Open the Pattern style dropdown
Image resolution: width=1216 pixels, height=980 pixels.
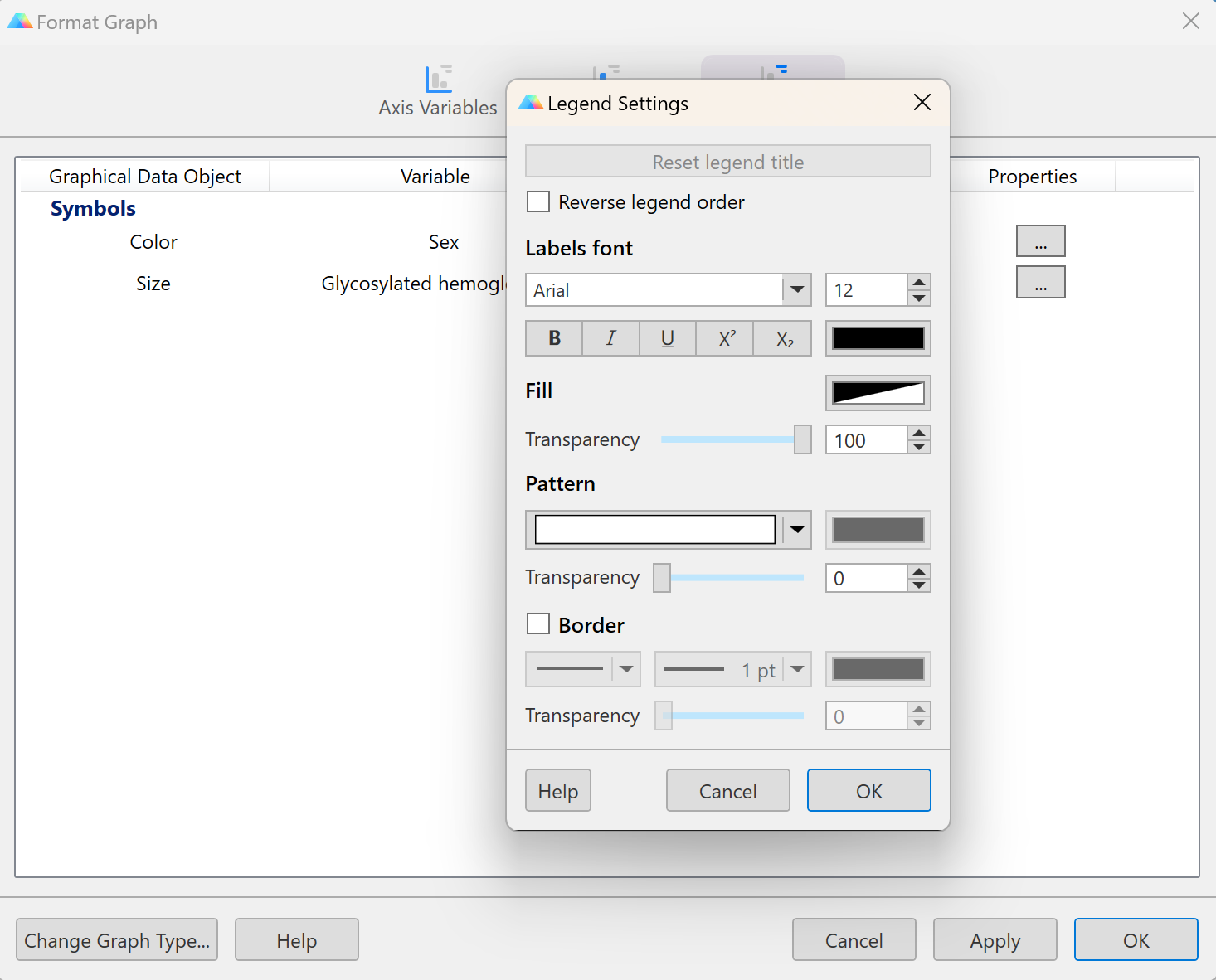click(x=797, y=530)
